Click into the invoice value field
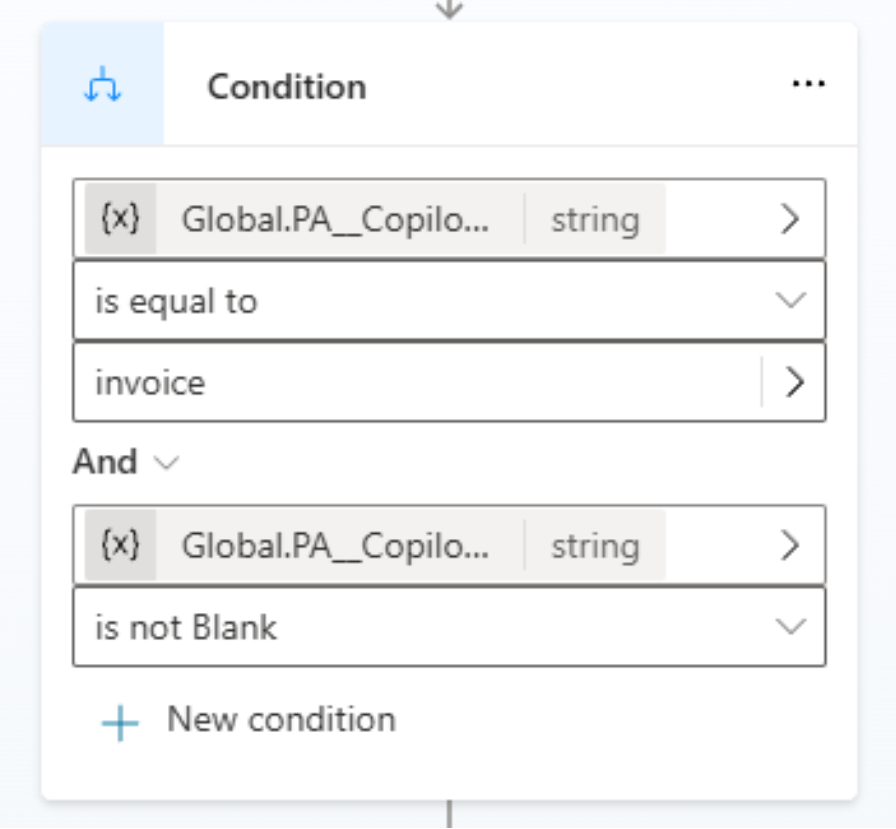The image size is (896, 829). [x=417, y=382]
